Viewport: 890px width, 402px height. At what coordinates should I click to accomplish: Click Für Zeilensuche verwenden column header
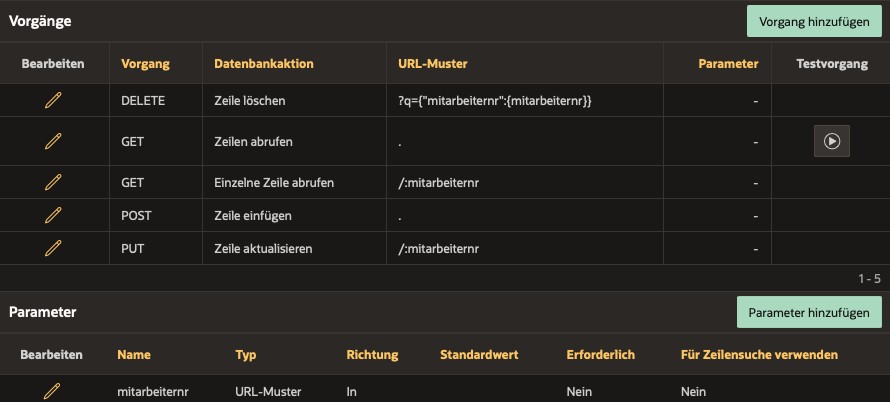pos(759,355)
